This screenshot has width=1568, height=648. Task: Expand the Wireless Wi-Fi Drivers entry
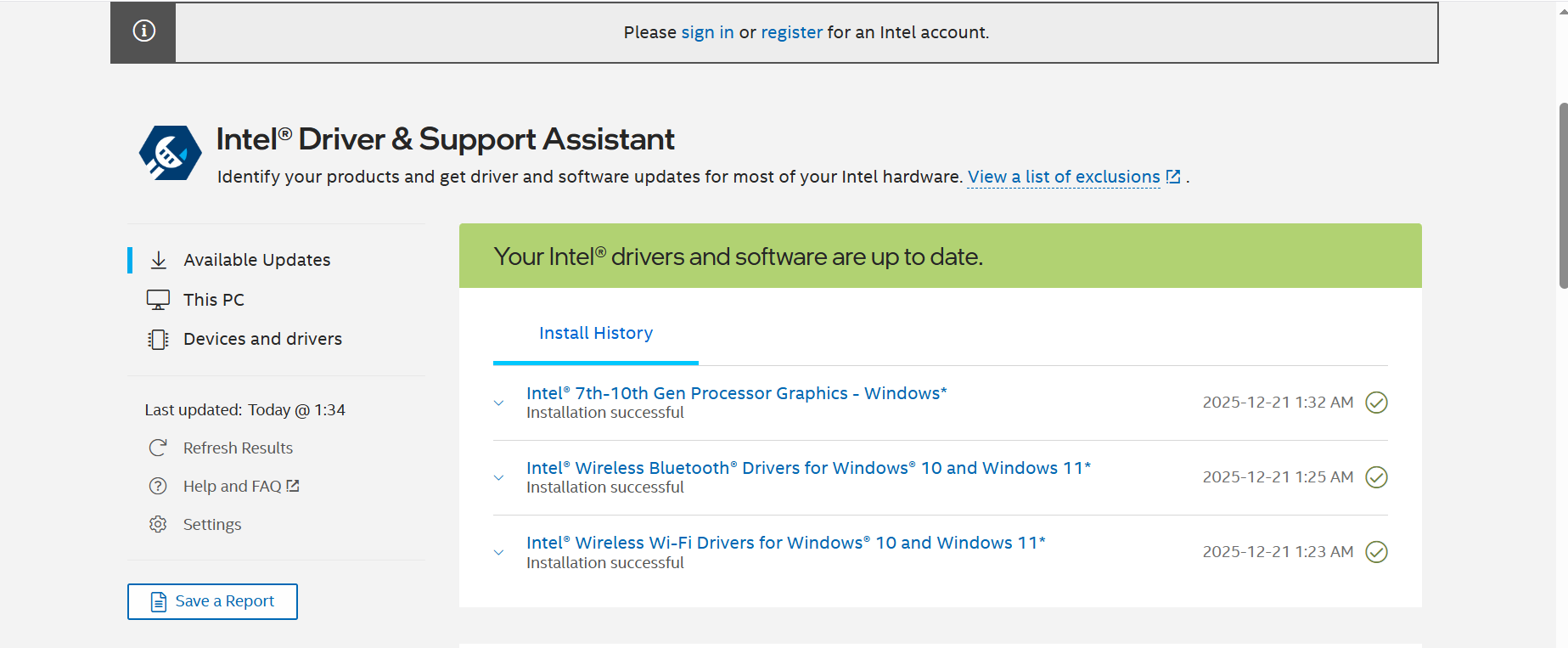[499, 553]
